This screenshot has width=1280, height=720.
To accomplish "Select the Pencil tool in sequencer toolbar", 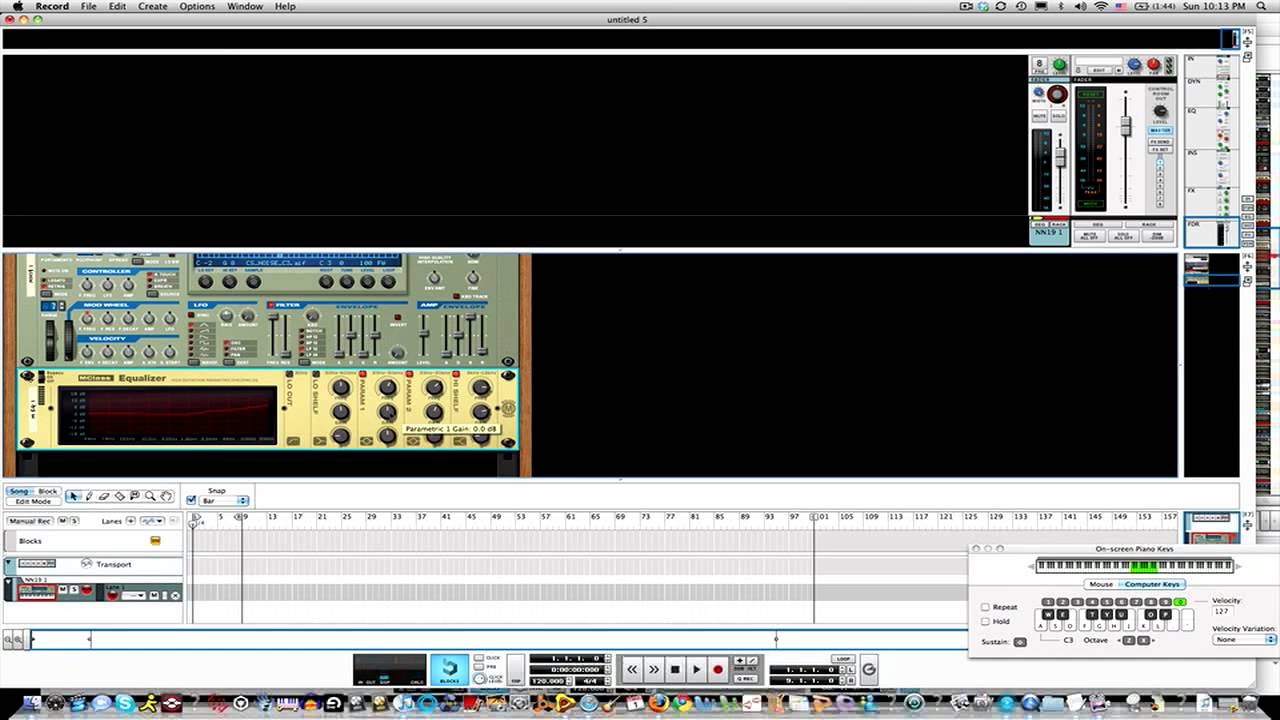I will [88, 496].
